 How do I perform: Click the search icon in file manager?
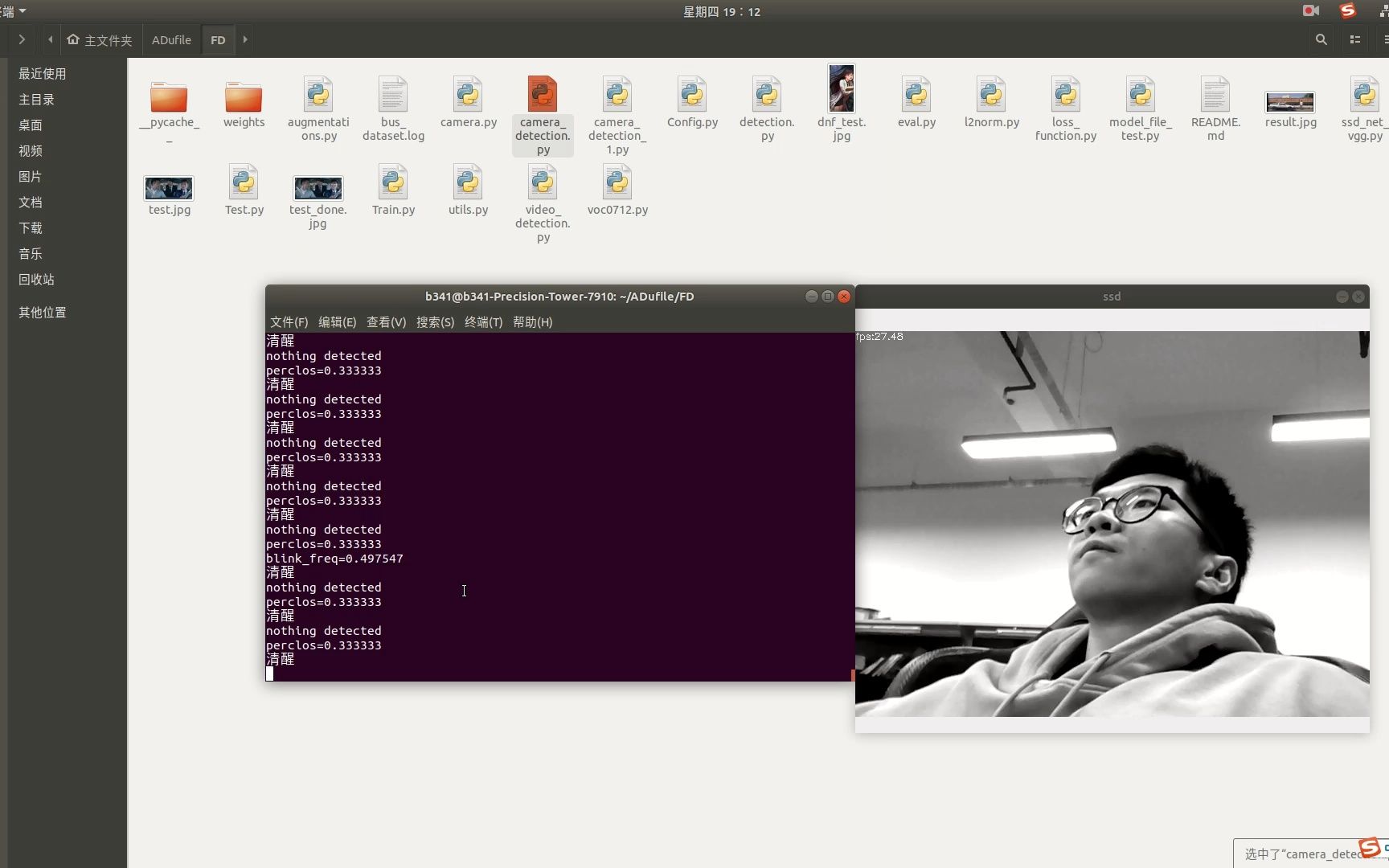pyautogui.click(x=1321, y=39)
